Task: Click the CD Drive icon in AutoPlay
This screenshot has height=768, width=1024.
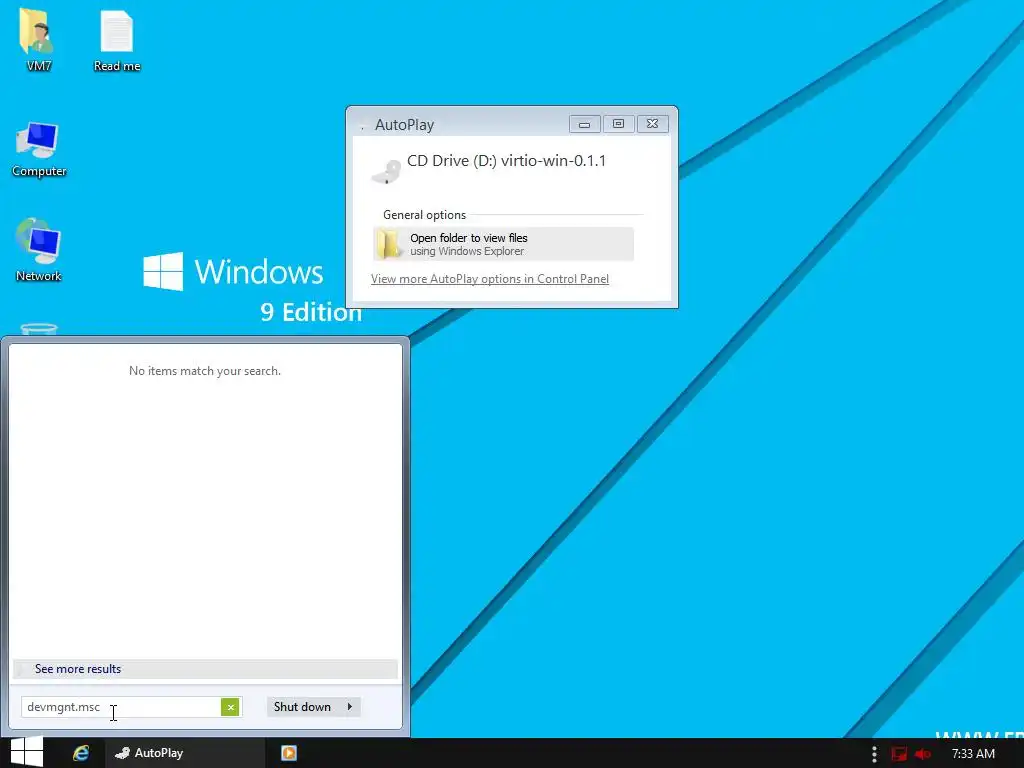Action: point(387,172)
